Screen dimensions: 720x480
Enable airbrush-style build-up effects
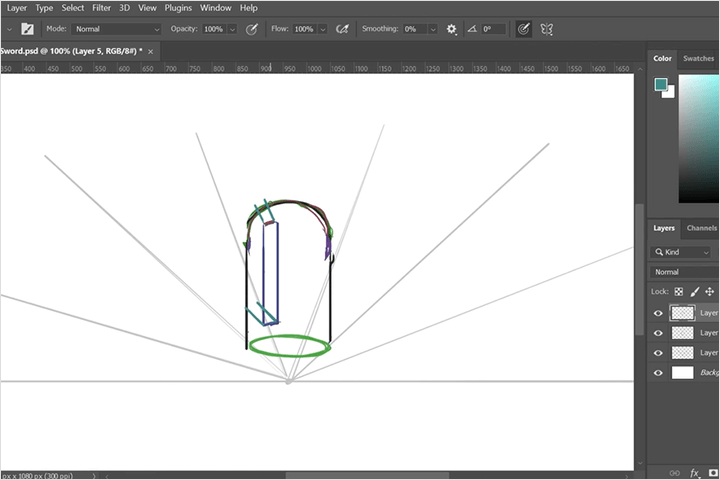342,29
